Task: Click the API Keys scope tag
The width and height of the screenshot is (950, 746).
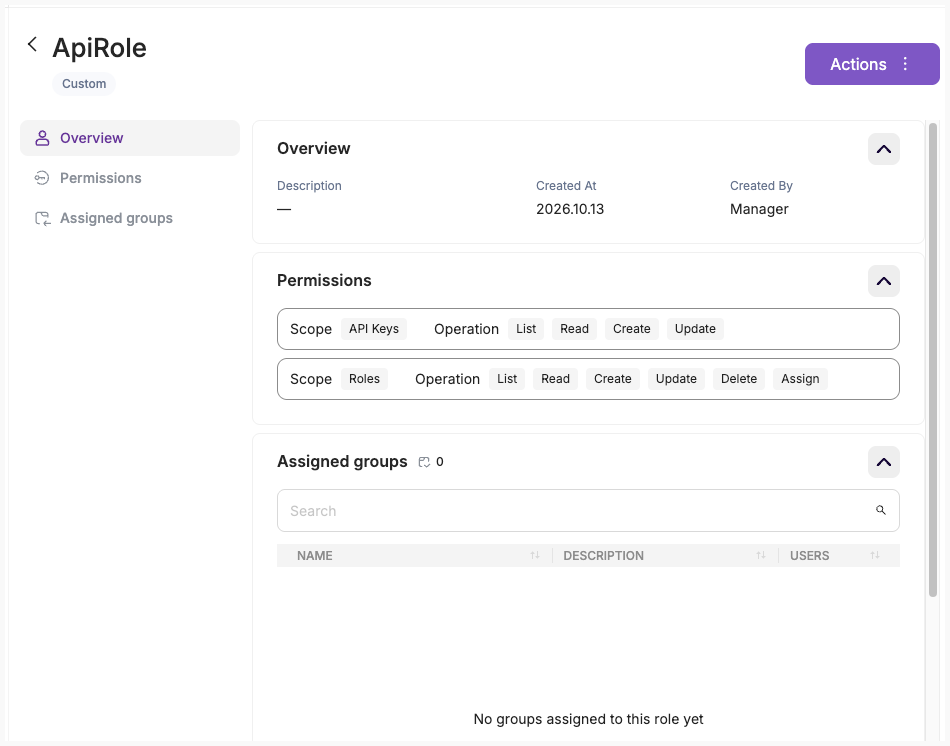Action: click(374, 329)
